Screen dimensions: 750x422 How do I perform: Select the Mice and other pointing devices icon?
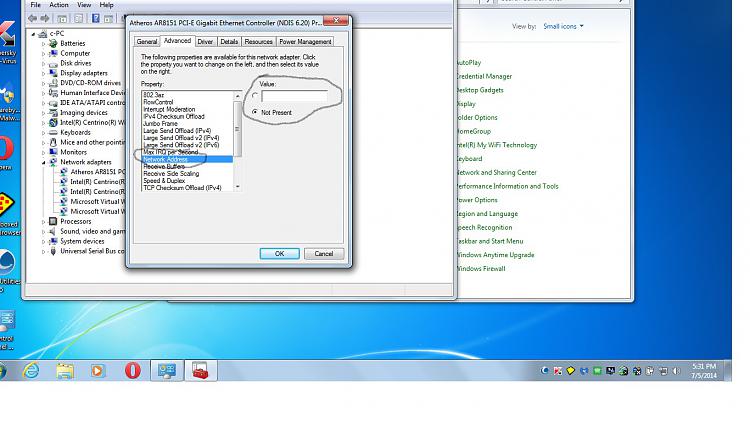pos(53,142)
